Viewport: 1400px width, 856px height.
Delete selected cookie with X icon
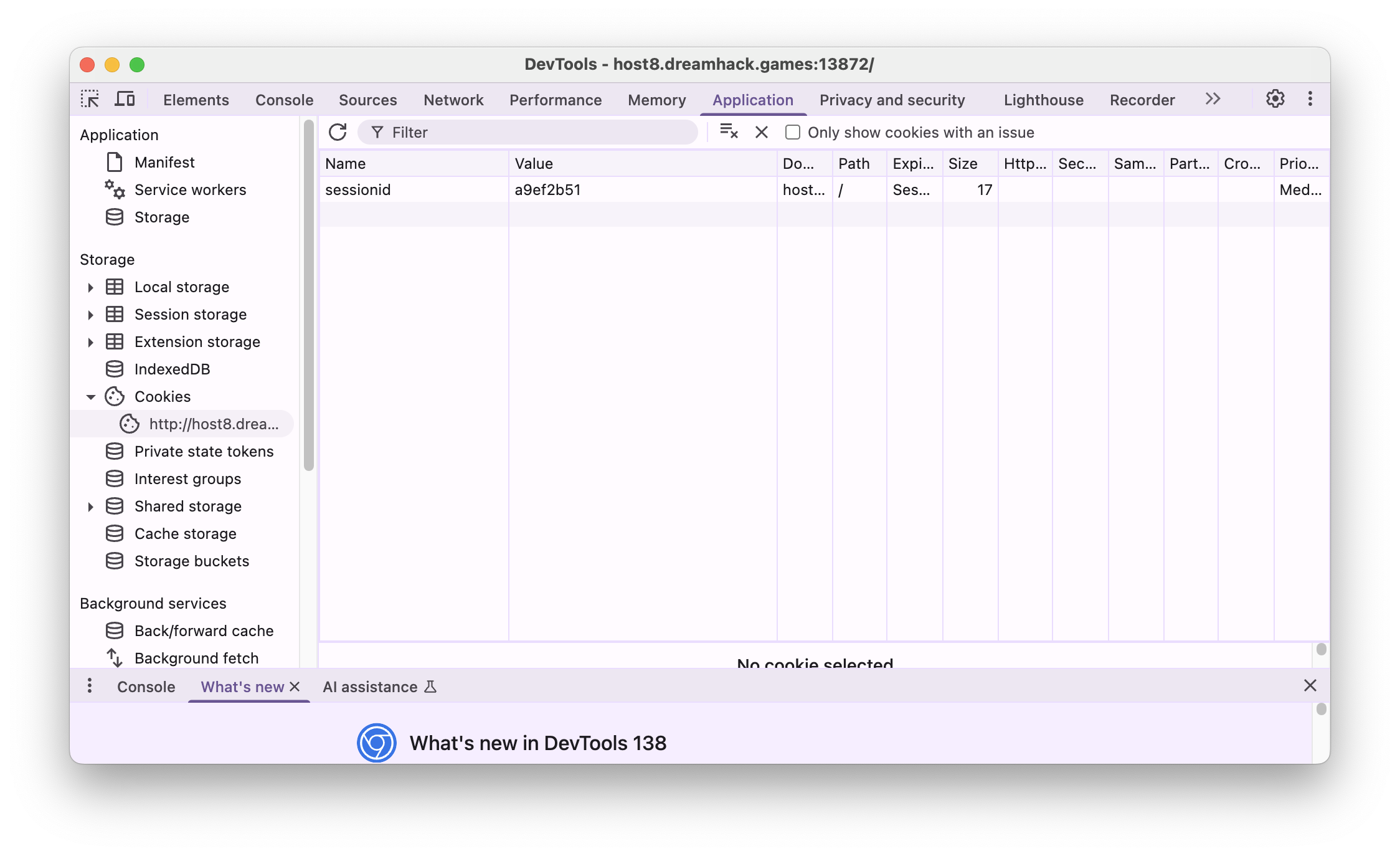click(761, 132)
